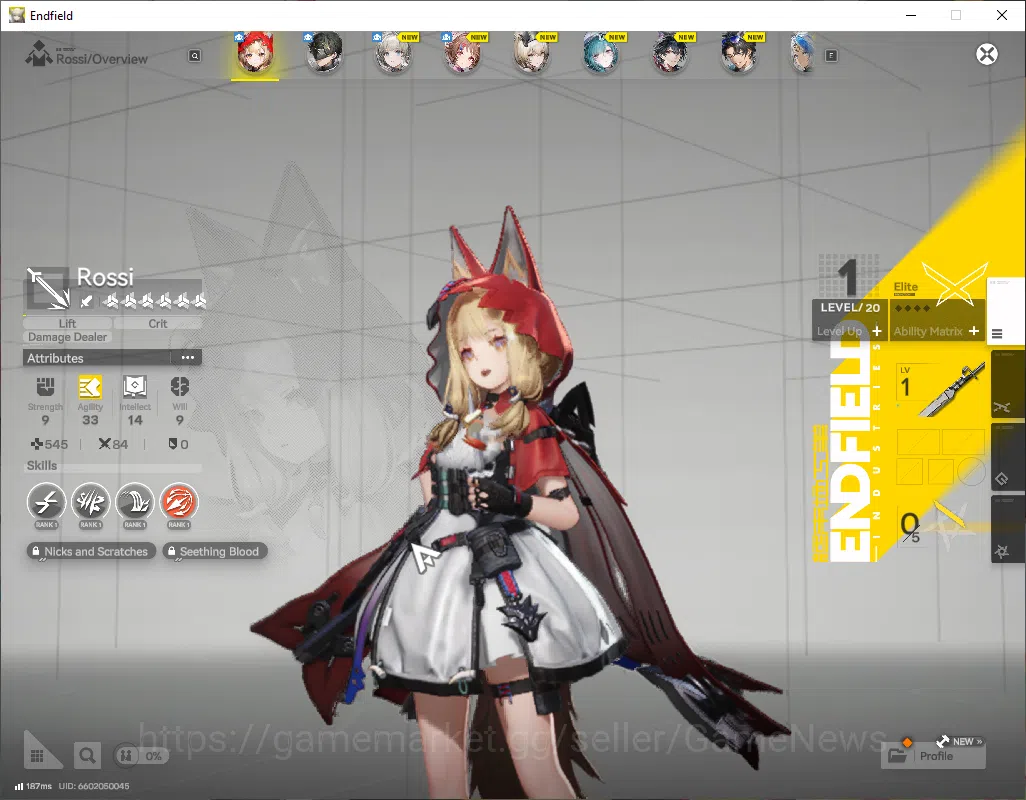The width and height of the screenshot is (1026, 800).
Task: Click the Q key prompt beside roster
Action: [195, 56]
